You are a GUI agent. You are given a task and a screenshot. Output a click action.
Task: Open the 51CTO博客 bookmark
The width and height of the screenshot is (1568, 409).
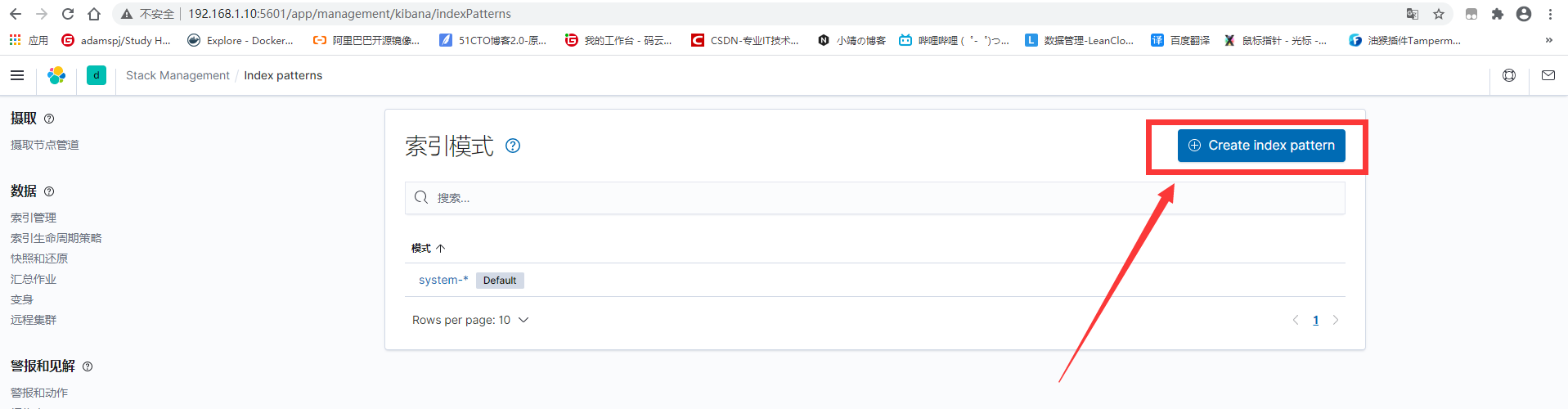coord(493,40)
